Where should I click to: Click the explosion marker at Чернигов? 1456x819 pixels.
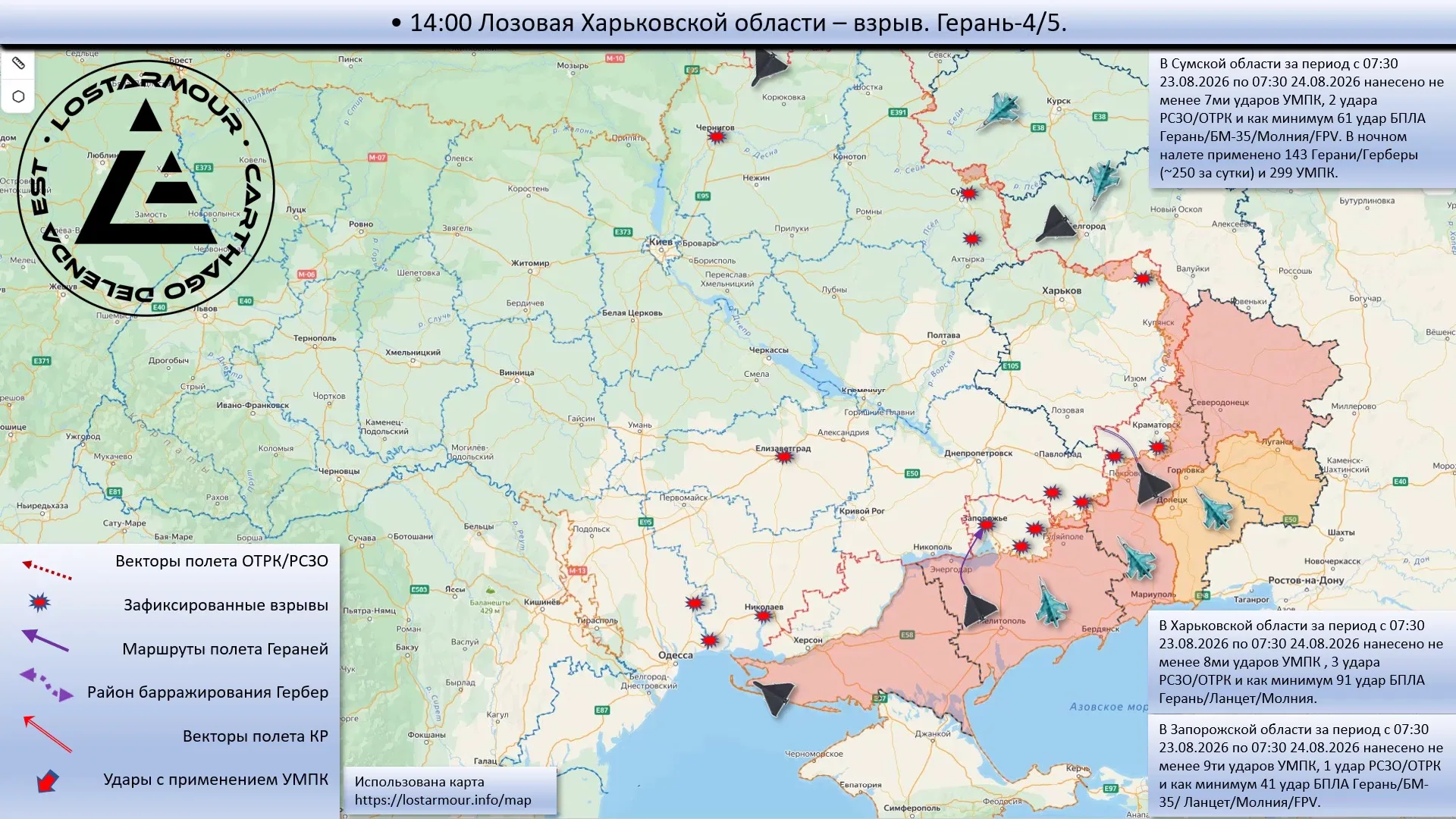pos(717,137)
